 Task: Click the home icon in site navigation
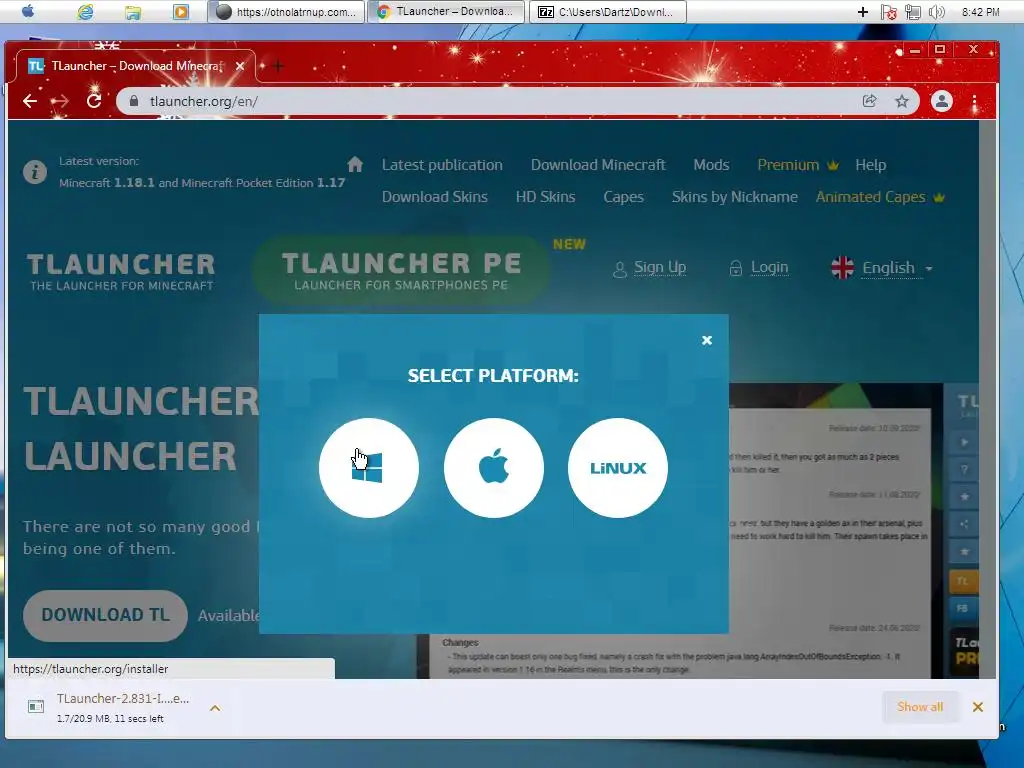pyautogui.click(x=355, y=164)
